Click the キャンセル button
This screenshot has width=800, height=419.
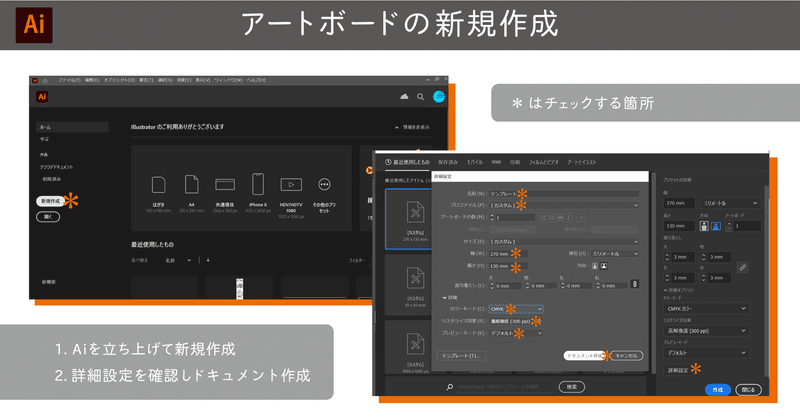click(x=626, y=356)
